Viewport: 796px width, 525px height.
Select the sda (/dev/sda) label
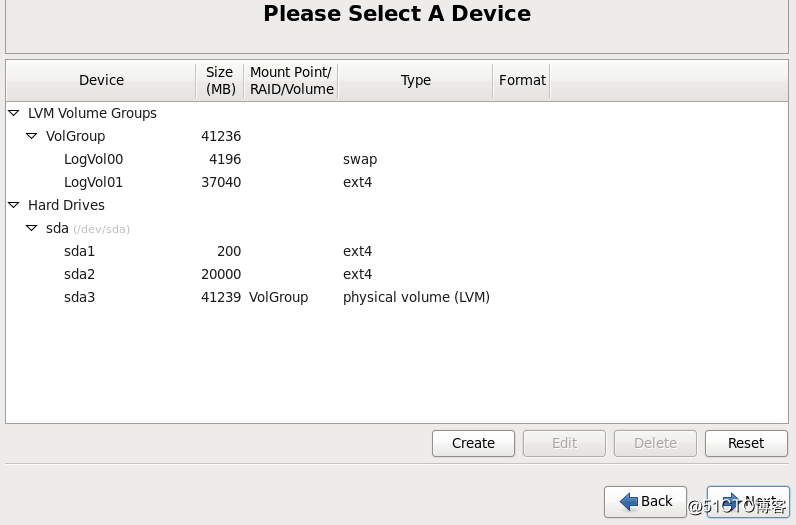coord(88,228)
